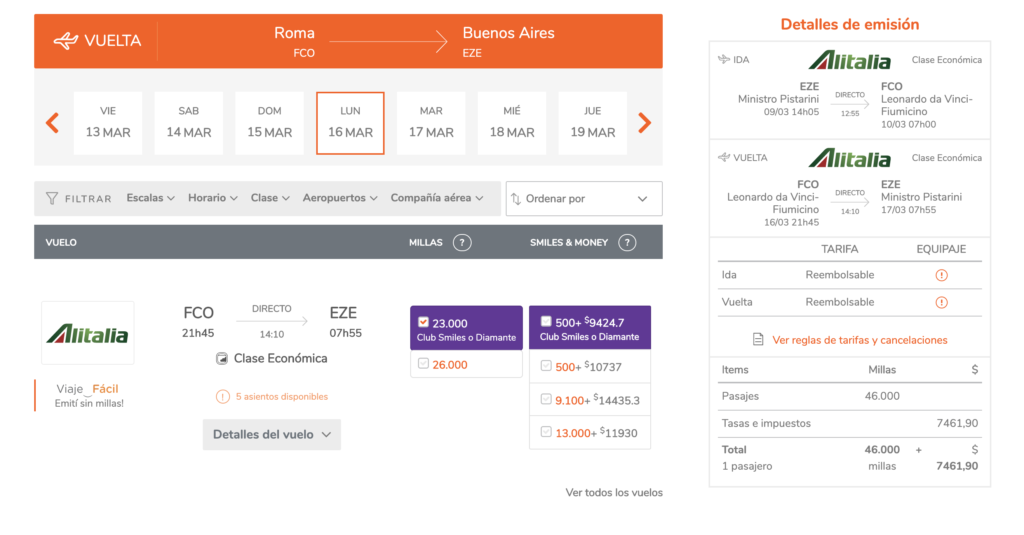Viewport: 1024px width, 535px height.
Task: Click the Ida Reembolsable fare text
Action: coord(839,275)
